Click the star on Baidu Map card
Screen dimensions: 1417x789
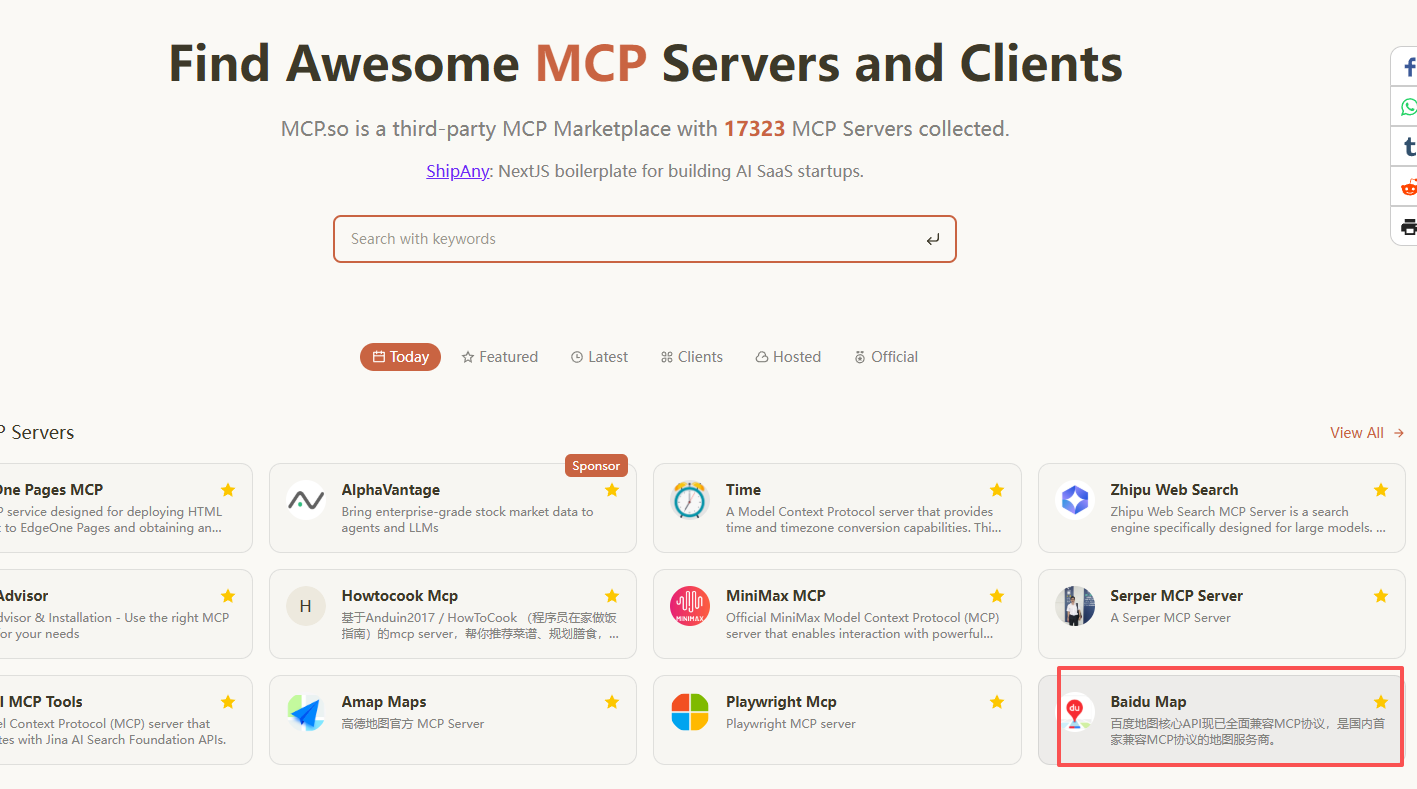(x=1381, y=702)
